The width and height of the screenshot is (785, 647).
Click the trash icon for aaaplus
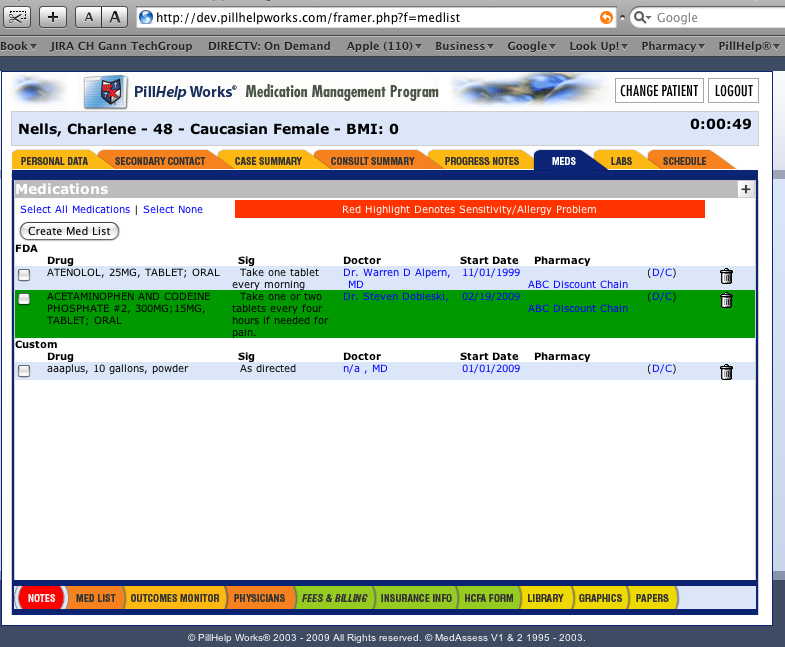[x=726, y=372]
